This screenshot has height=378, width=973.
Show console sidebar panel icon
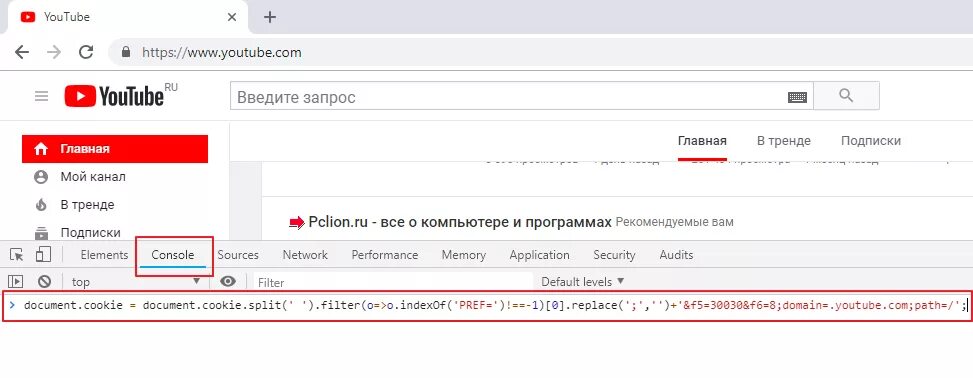click(16, 282)
